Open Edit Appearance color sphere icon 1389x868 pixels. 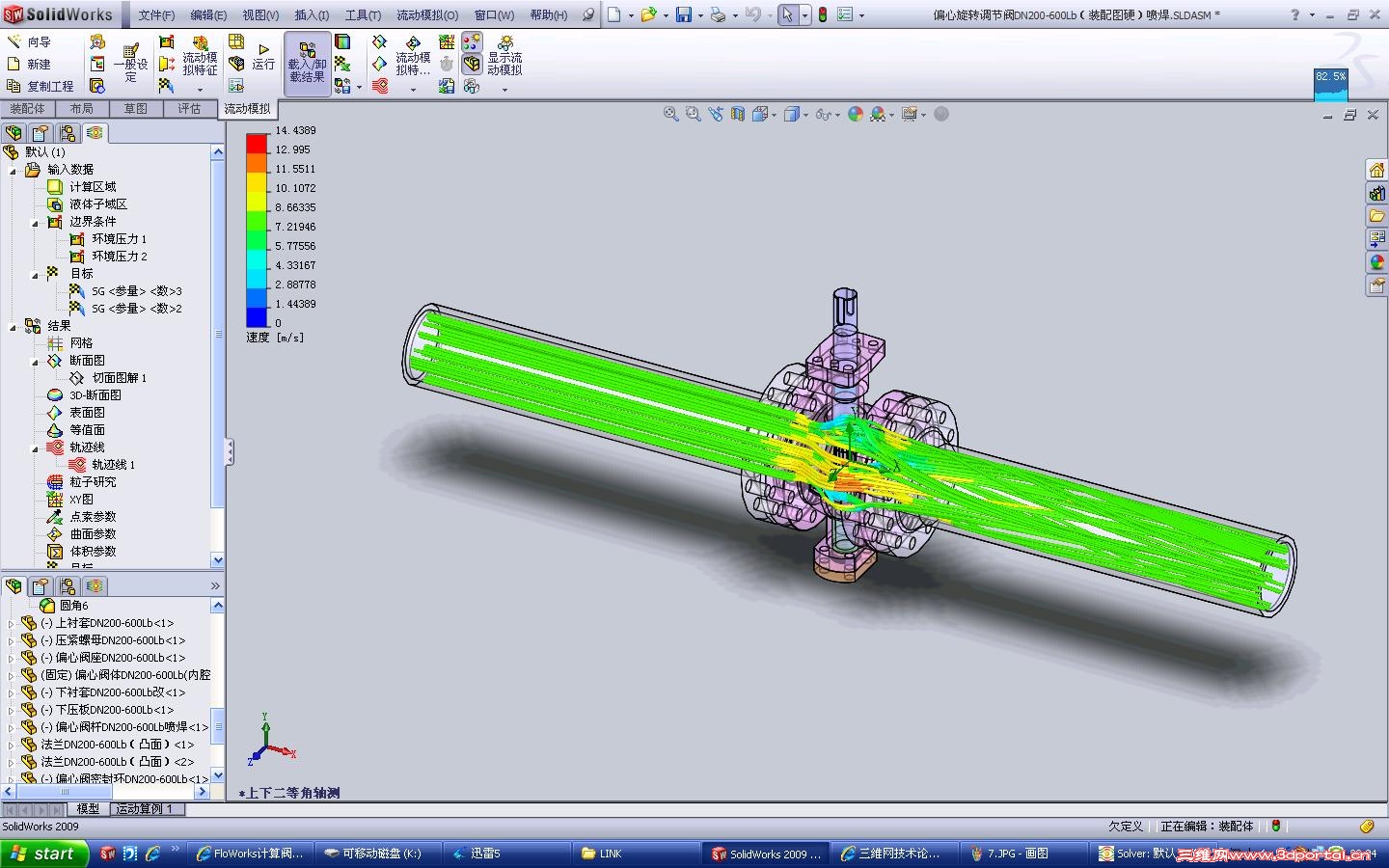click(x=856, y=114)
